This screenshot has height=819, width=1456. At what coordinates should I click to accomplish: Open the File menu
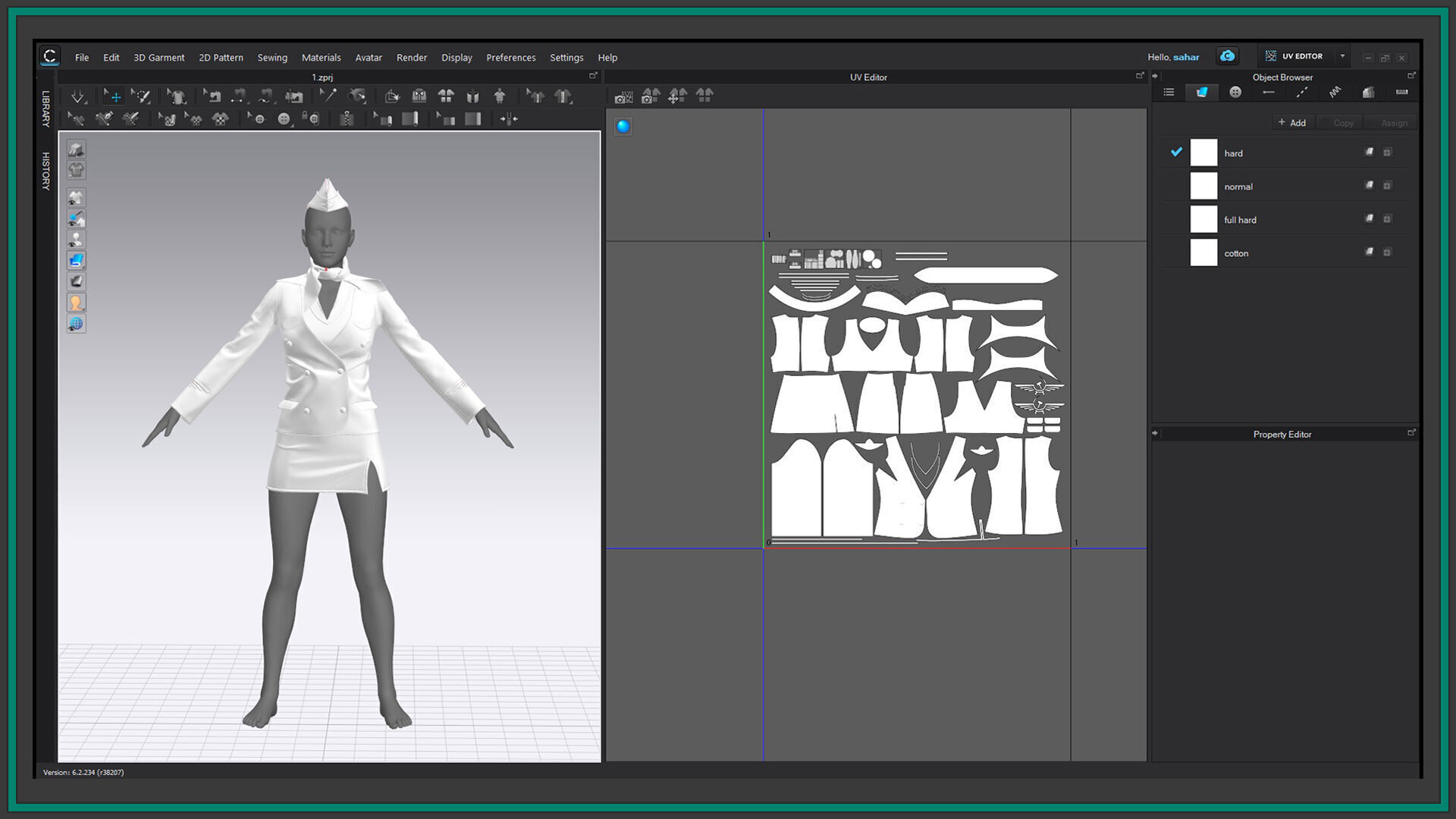(x=82, y=58)
